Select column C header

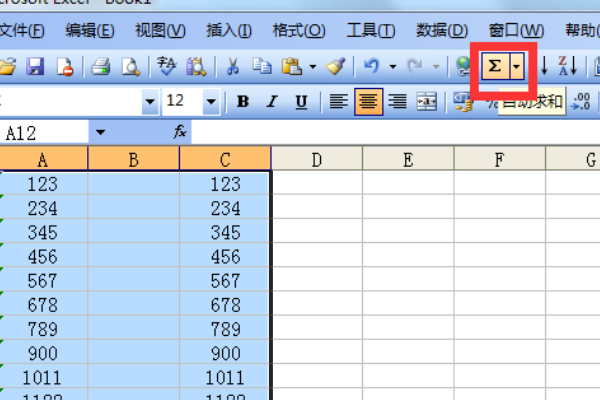(225, 158)
